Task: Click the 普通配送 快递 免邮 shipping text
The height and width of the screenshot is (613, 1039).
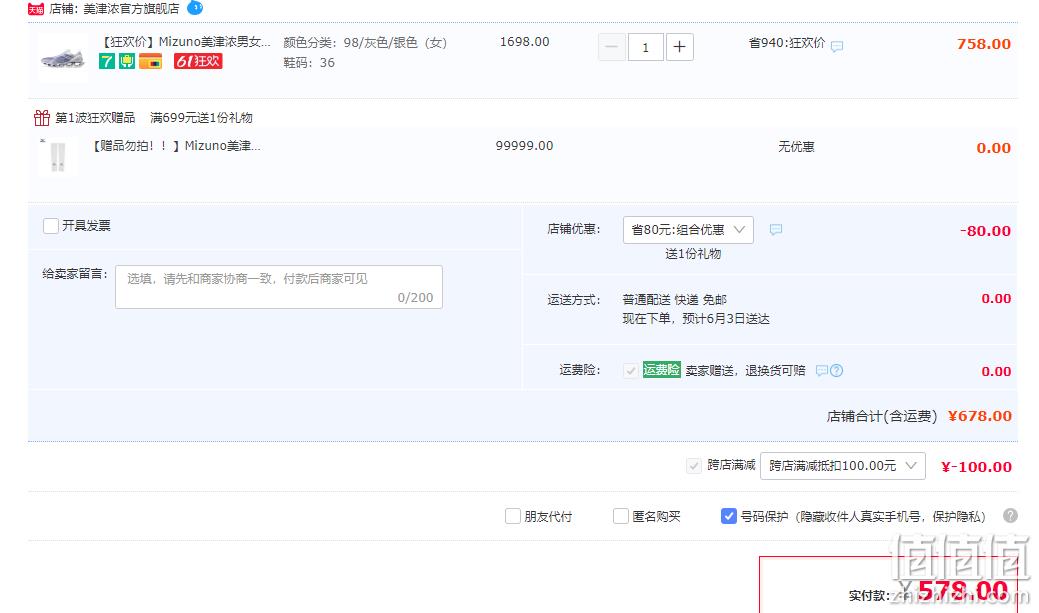Action: (674, 300)
